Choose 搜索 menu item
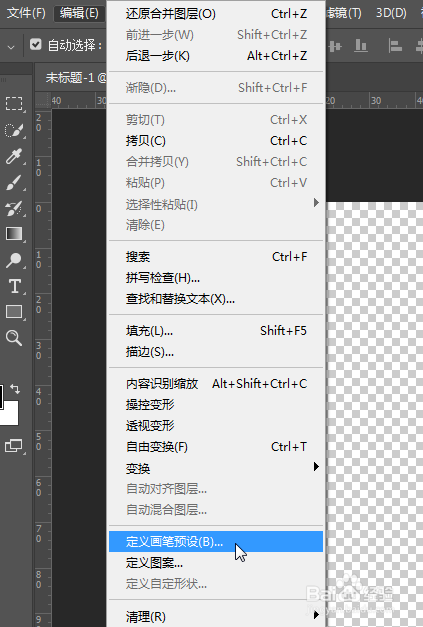Viewport: 423px width, 627px height. click(x=216, y=257)
